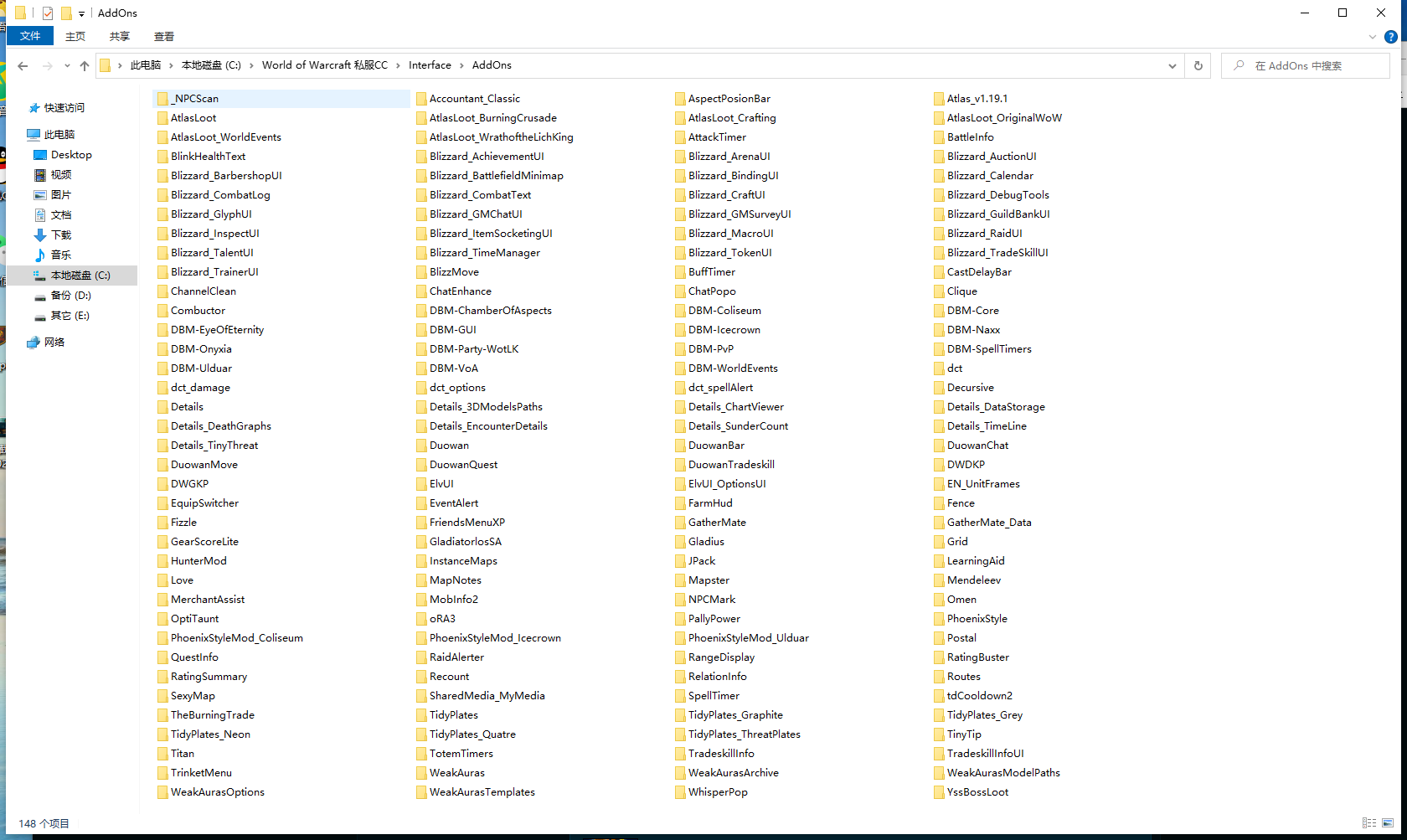Switch to the 查看 (View) ribbon tab
This screenshot has width=1407, height=840.
coord(164,36)
